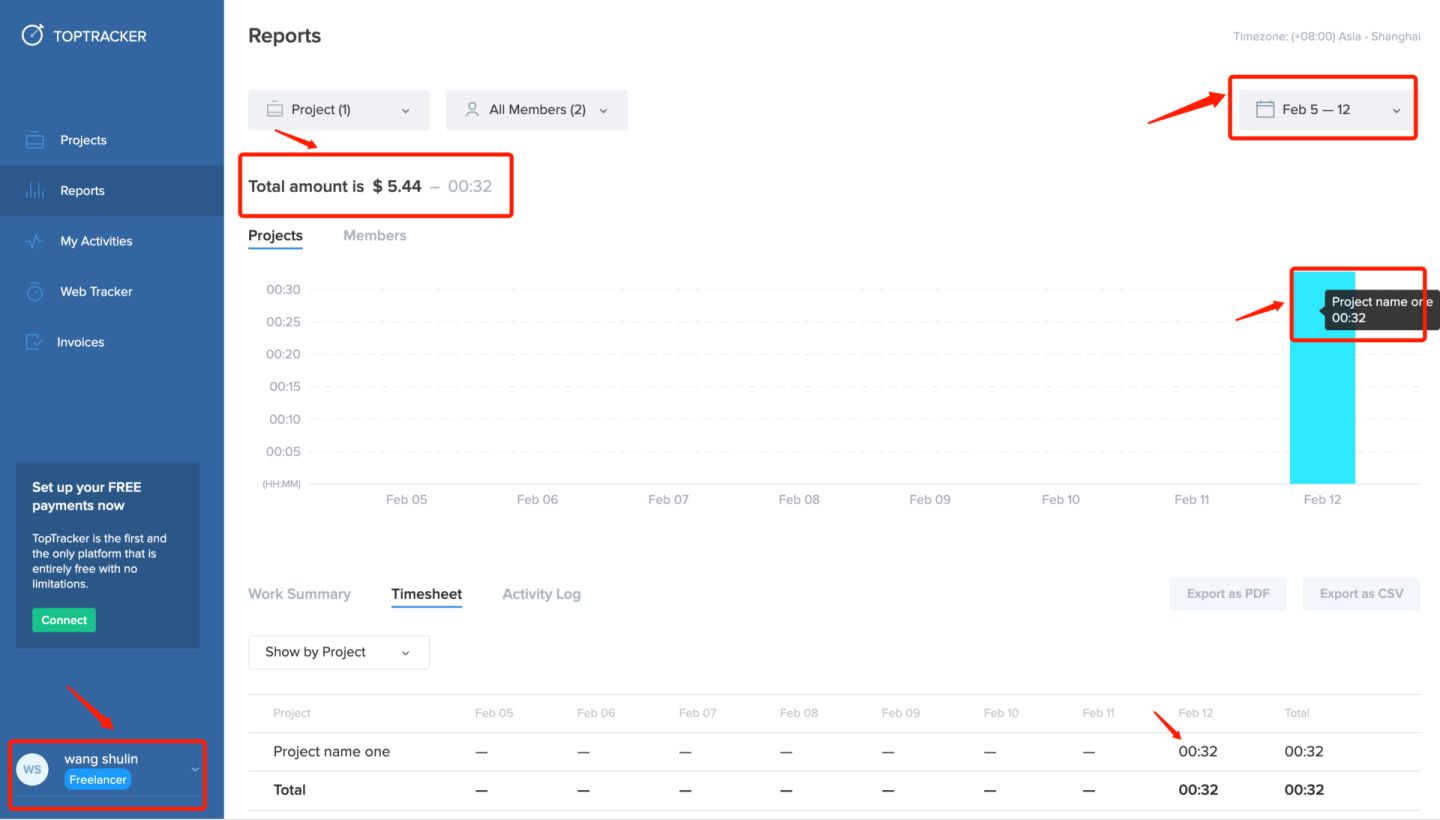Go to My Activities page

112,241
